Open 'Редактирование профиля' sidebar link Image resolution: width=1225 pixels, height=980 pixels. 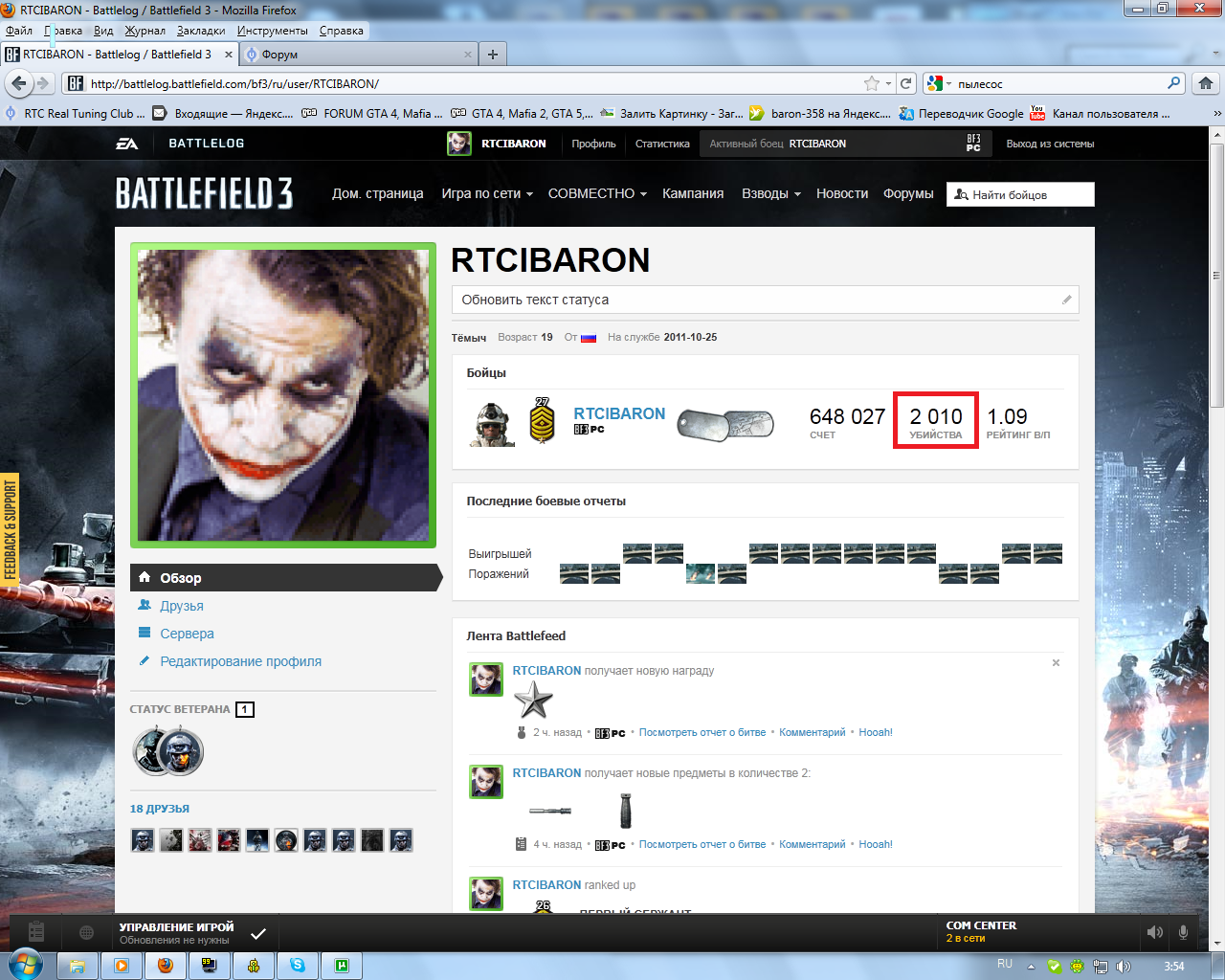pos(240,661)
